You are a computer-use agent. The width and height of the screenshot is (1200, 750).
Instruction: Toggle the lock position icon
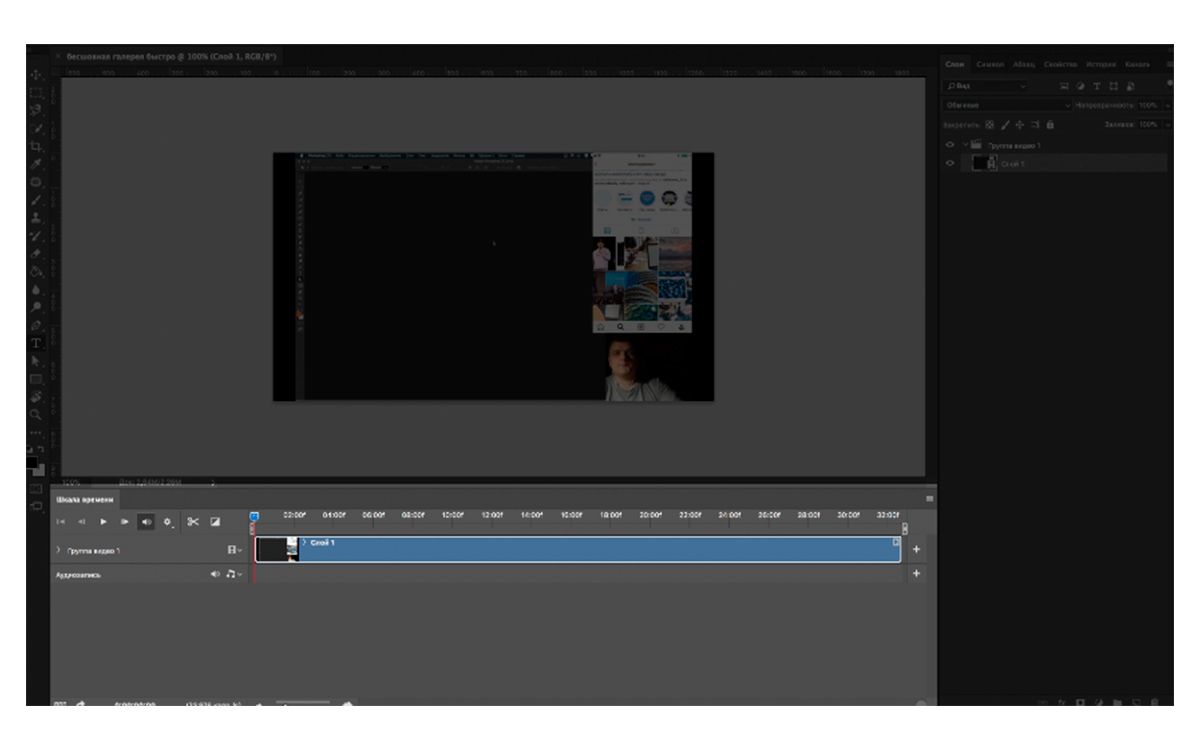pos(1020,125)
